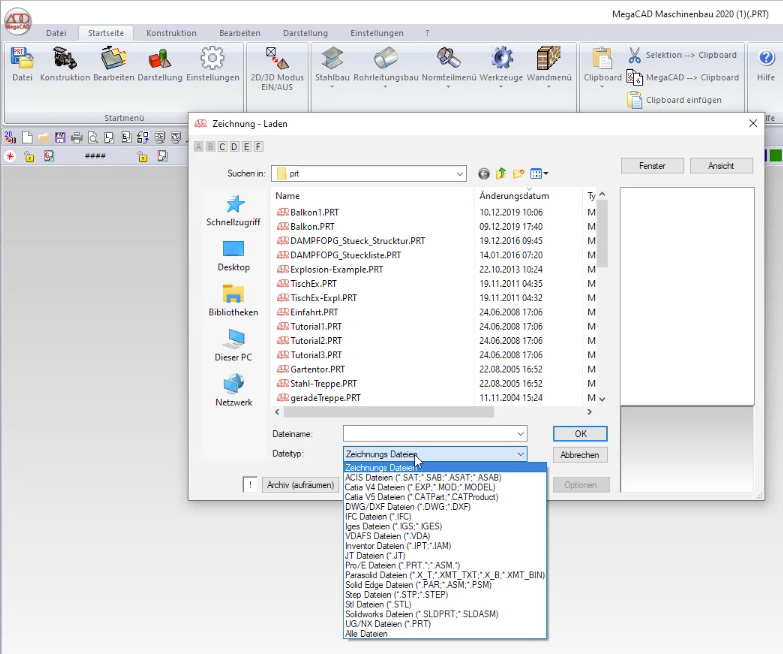Switch to the Konstruktion ribbon tab
The height and width of the screenshot is (654, 783).
click(171, 33)
